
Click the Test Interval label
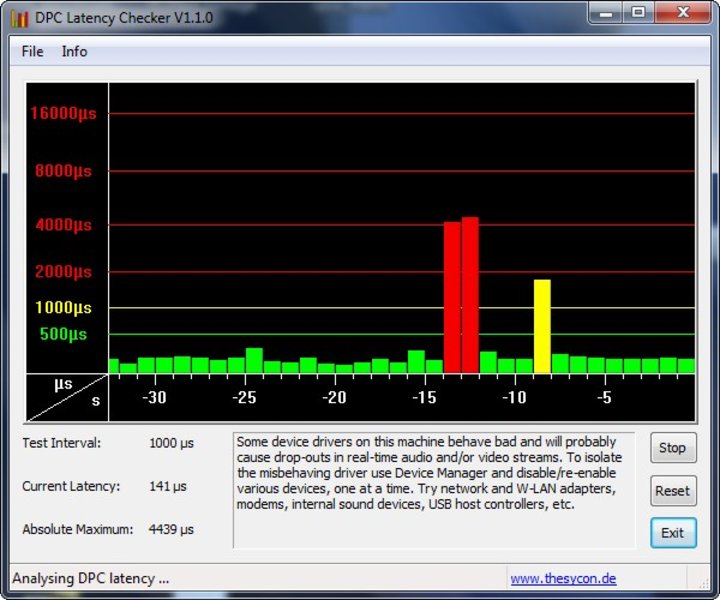(x=62, y=443)
